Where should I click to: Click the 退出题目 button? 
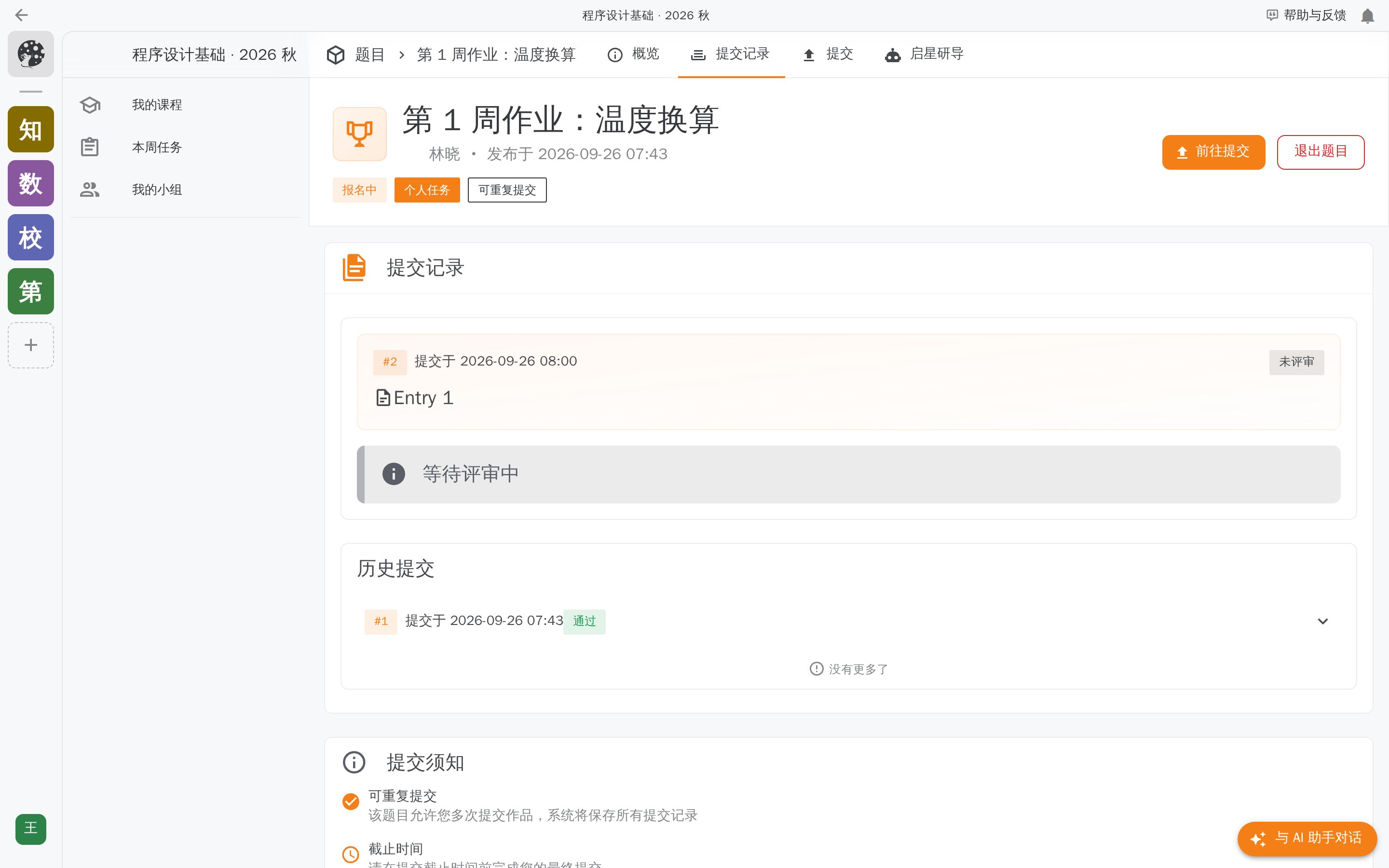(x=1320, y=152)
